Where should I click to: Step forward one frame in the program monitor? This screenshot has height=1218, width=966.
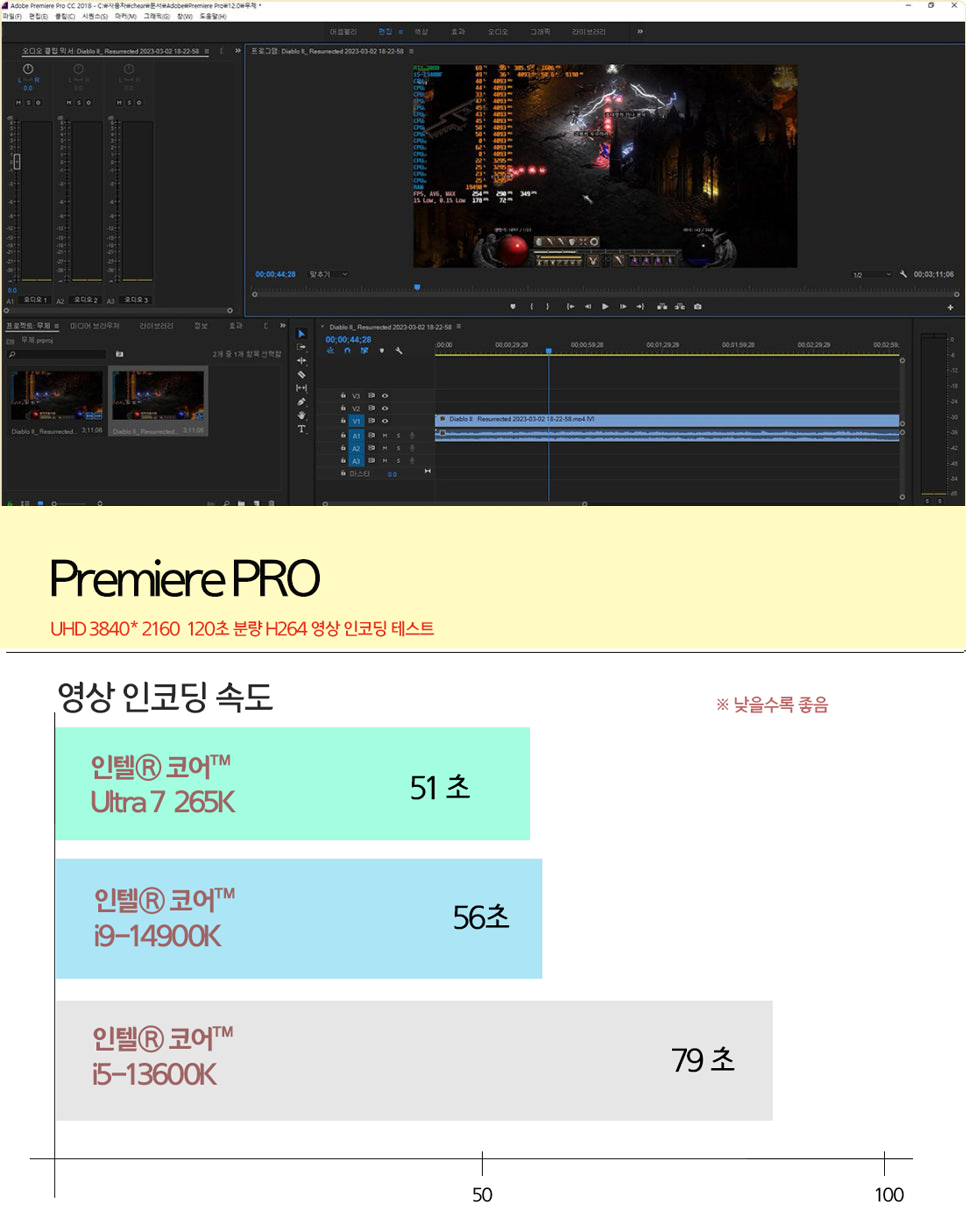[622, 306]
